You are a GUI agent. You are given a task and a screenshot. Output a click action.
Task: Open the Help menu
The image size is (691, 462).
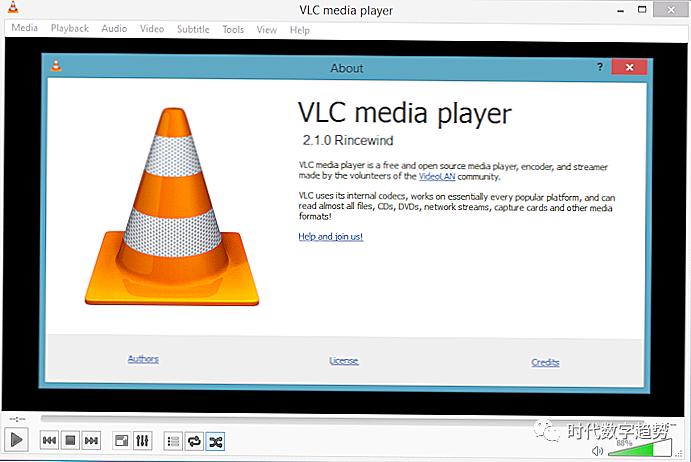tap(300, 30)
